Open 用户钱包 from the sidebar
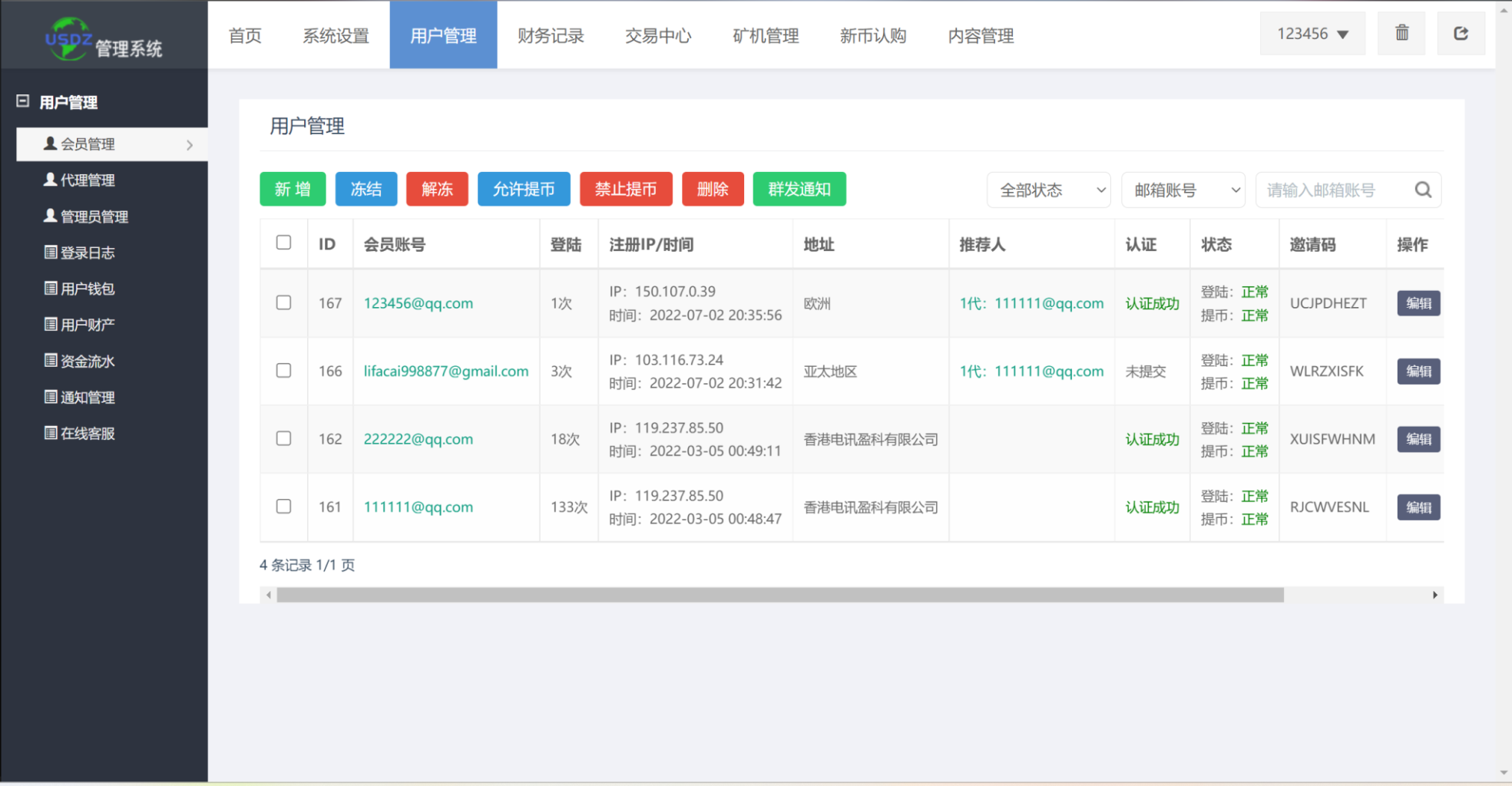 tap(86, 288)
